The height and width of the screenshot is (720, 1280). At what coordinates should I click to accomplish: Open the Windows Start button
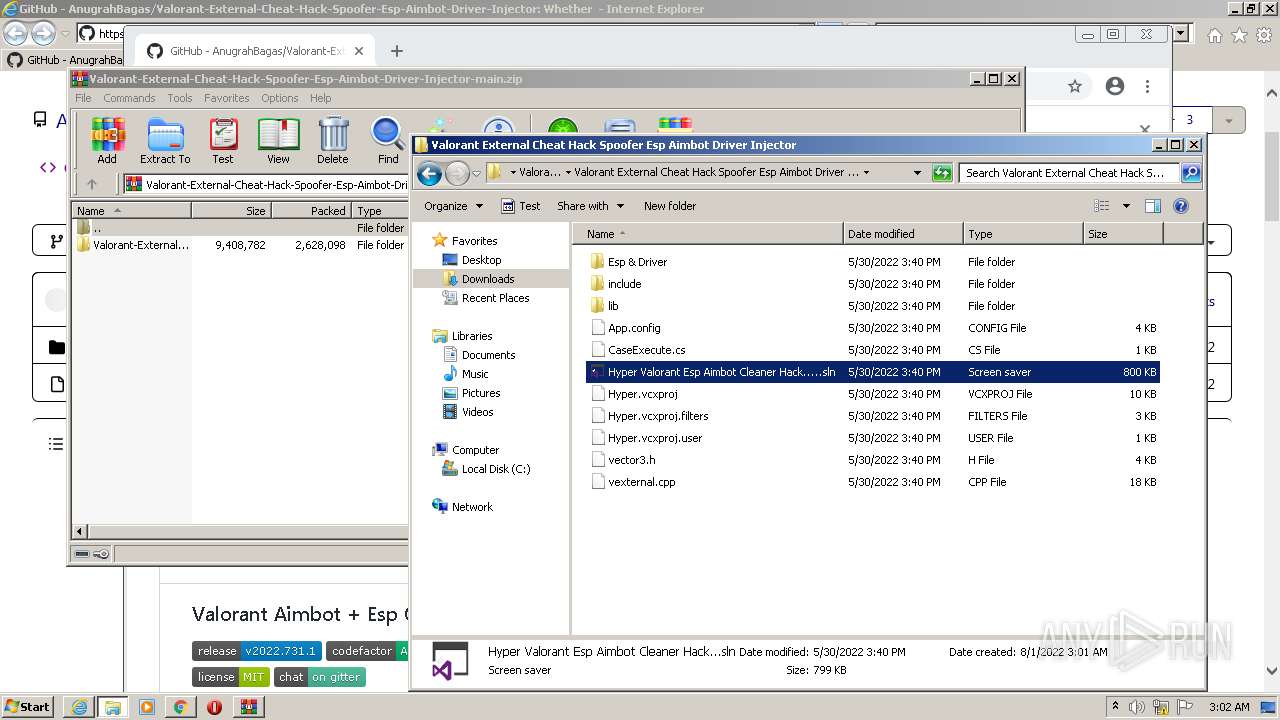[x=27, y=706]
